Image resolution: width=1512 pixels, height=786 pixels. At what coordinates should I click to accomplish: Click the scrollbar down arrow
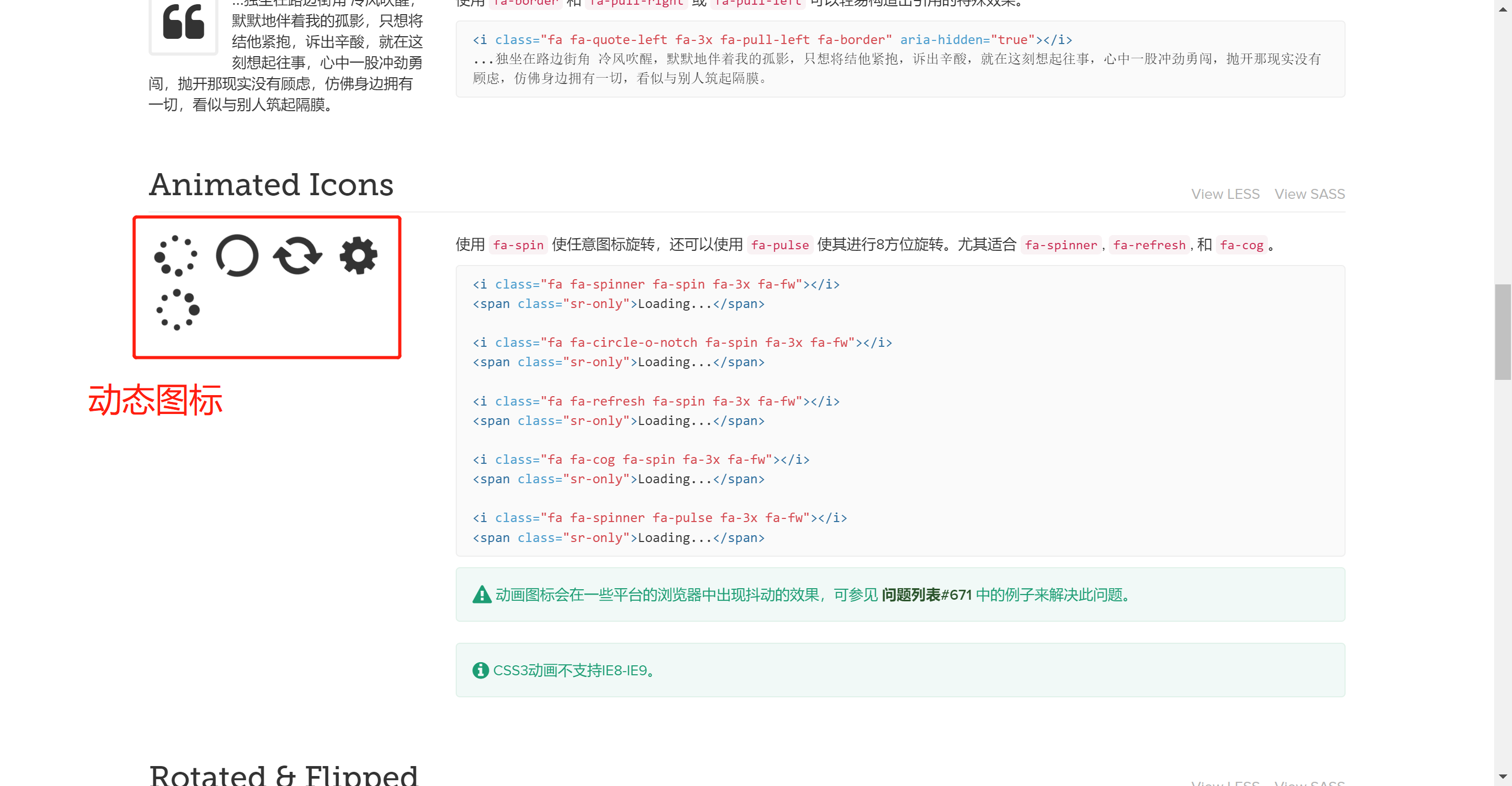pos(1502,778)
